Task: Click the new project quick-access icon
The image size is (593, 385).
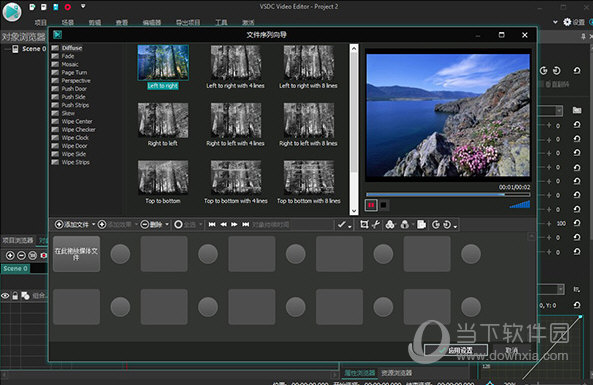Action: tap(32, 7)
